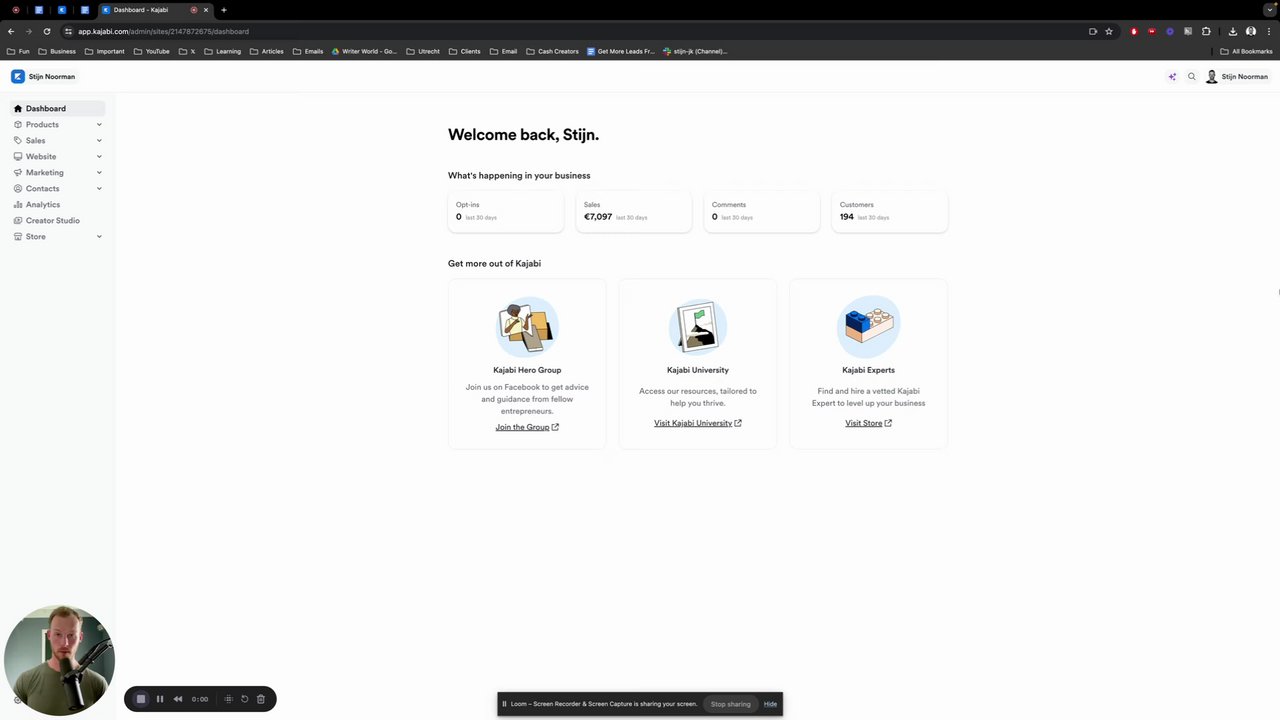This screenshot has width=1280, height=720.
Task: Delete the Loom recording with trash icon
Action: click(x=261, y=699)
